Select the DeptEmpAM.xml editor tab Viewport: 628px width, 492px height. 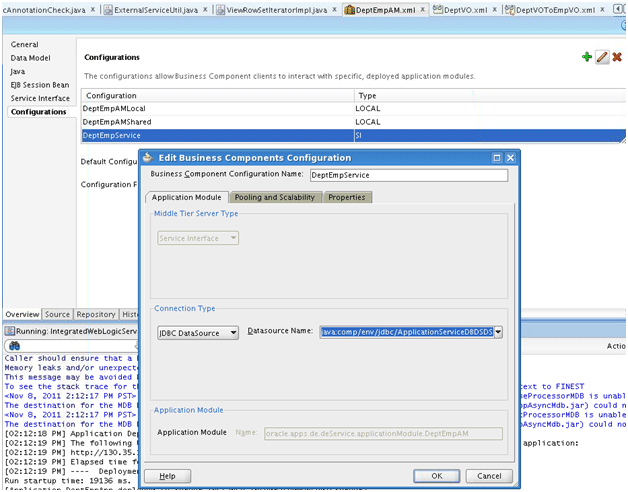coord(385,10)
